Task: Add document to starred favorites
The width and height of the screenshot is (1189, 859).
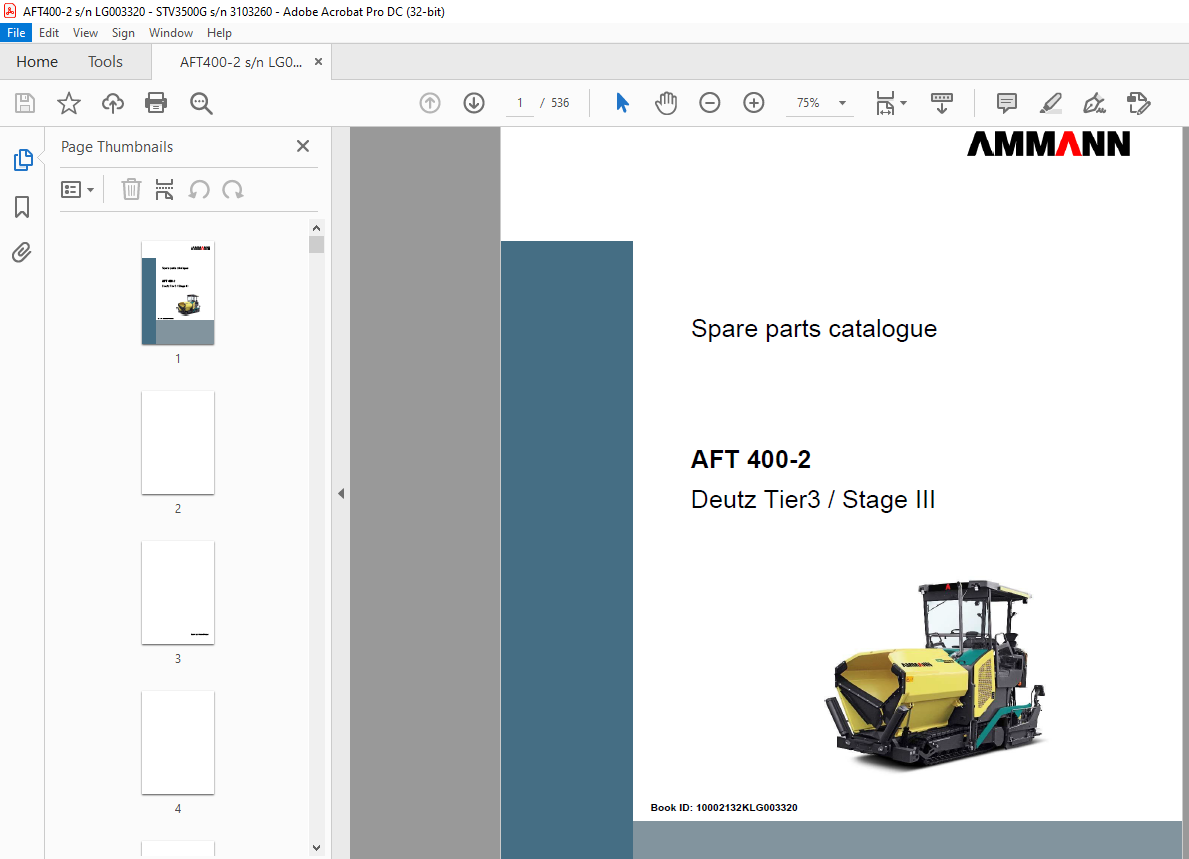Action: pyautogui.click(x=69, y=103)
